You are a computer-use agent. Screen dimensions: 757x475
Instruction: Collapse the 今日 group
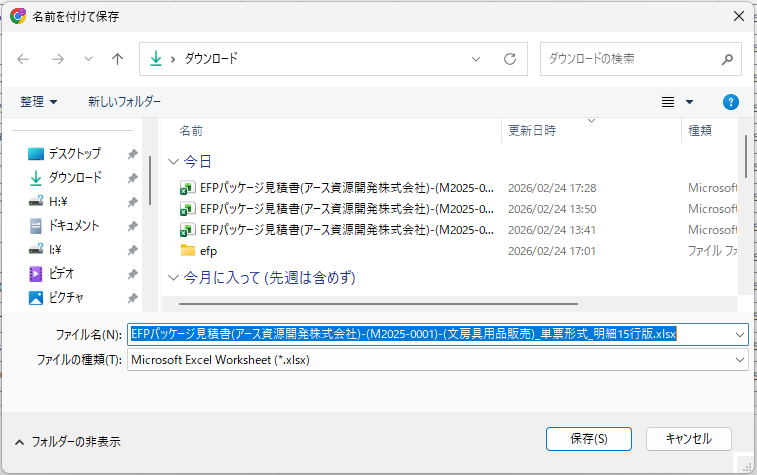tap(174, 161)
